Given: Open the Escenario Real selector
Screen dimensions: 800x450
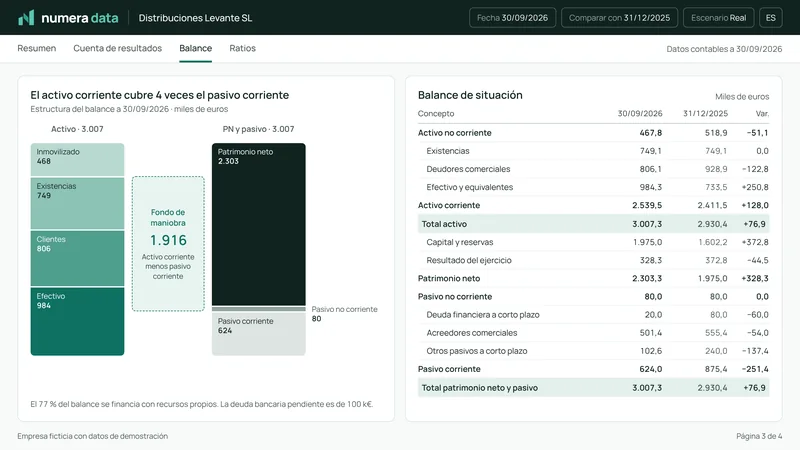Looking at the screenshot, I should click(x=718, y=18).
